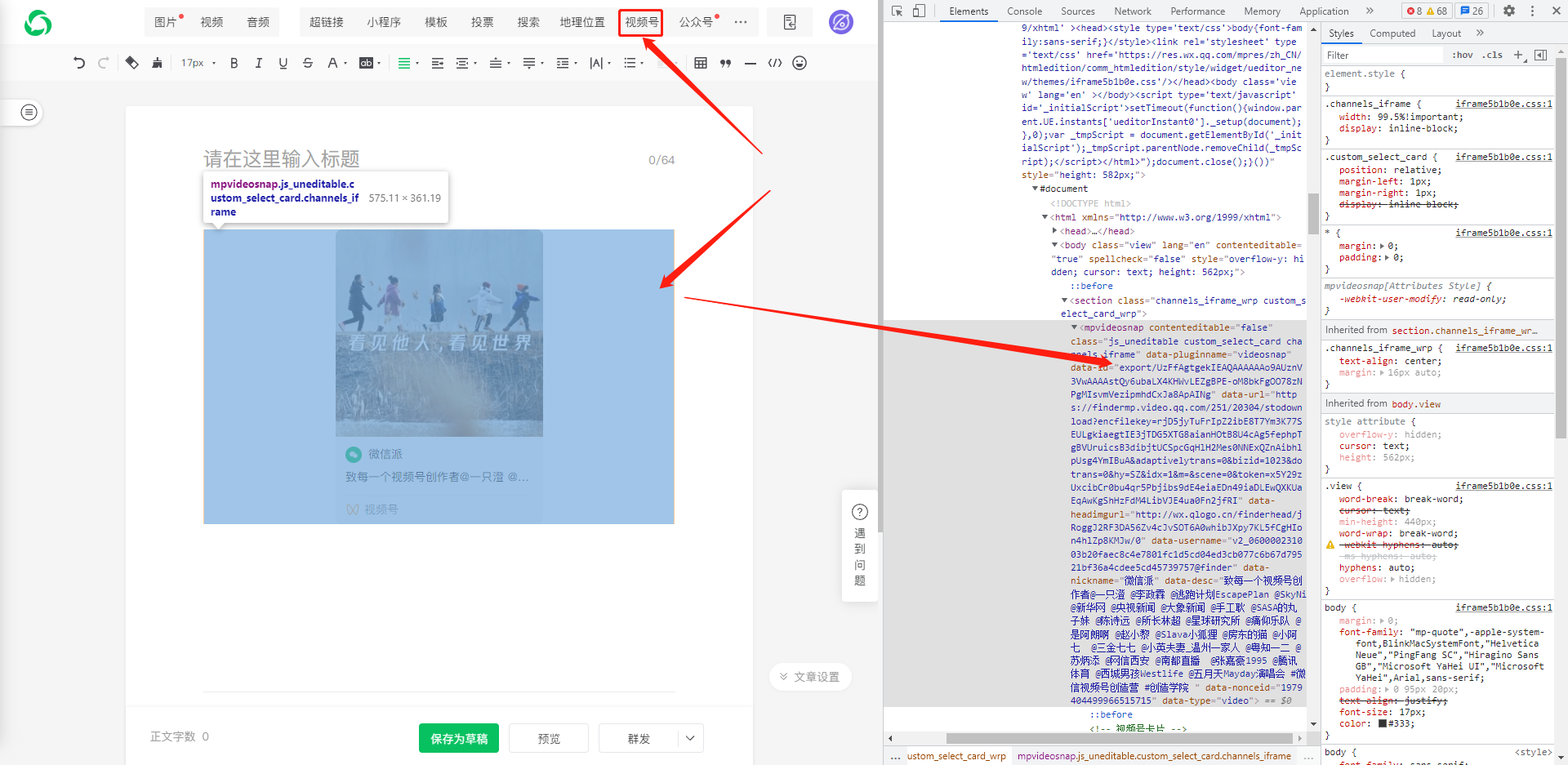The width and height of the screenshot is (1568, 765).
Task: Switch to the Layout tab
Action: pos(1446,33)
